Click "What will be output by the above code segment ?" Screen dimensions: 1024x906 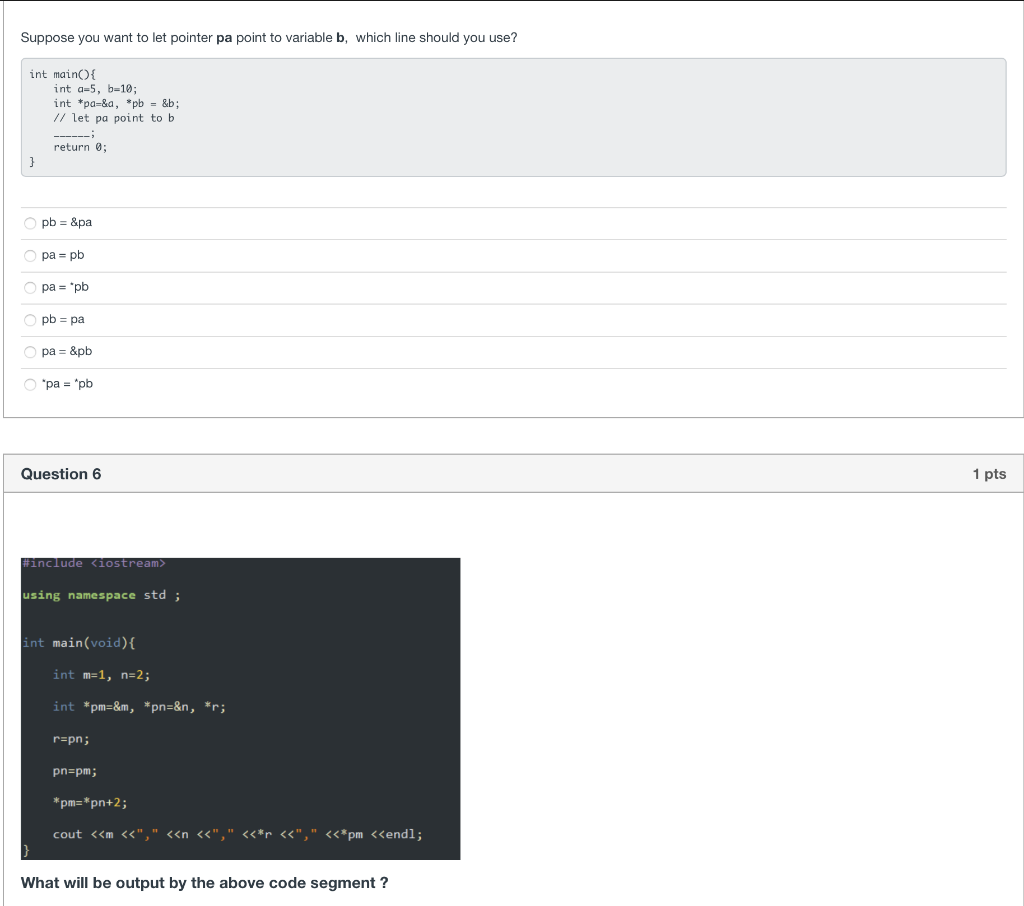tap(205, 883)
